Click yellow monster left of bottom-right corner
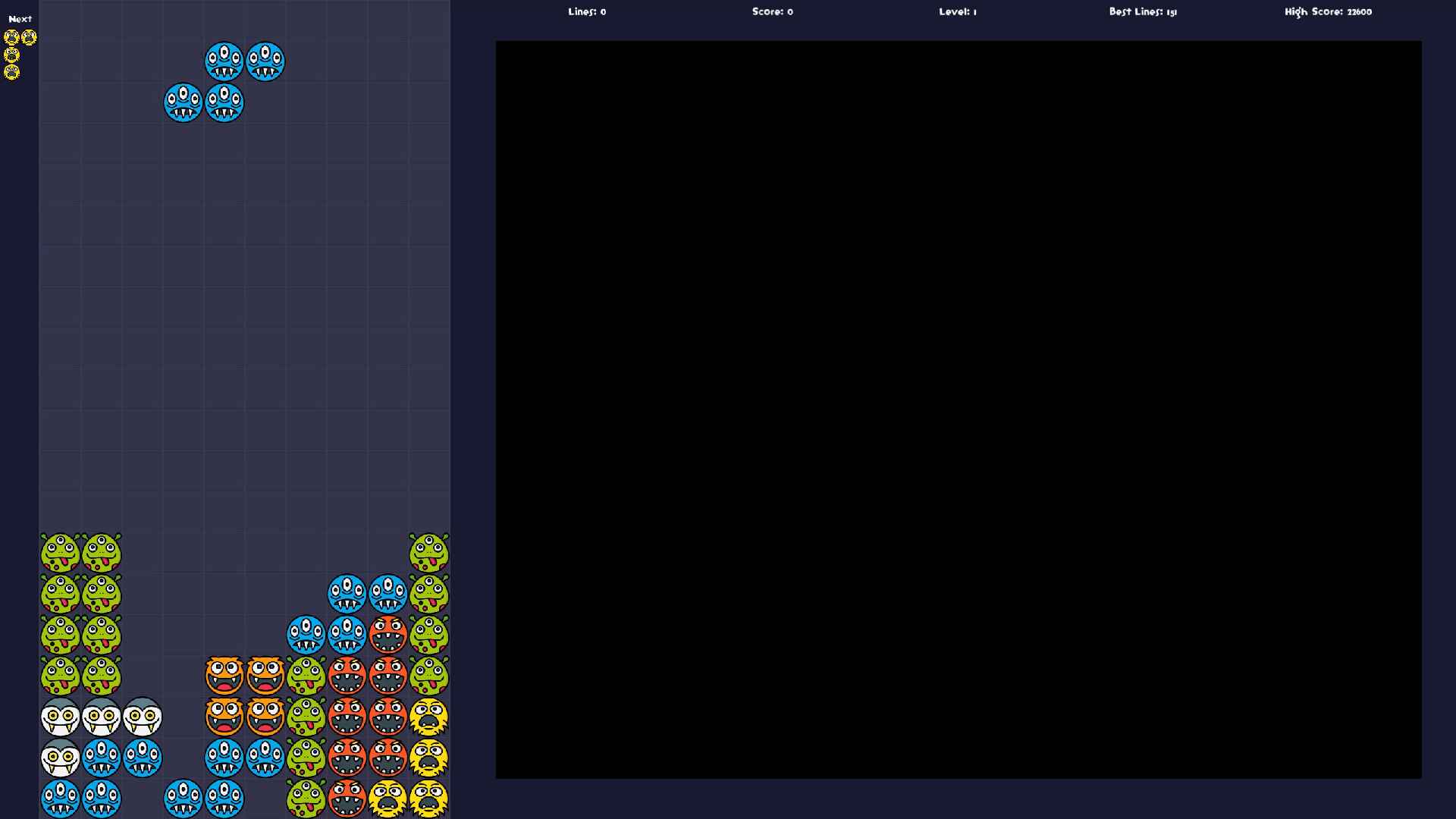Image resolution: width=1456 pixels, height=819 pixels. [388, 798]
